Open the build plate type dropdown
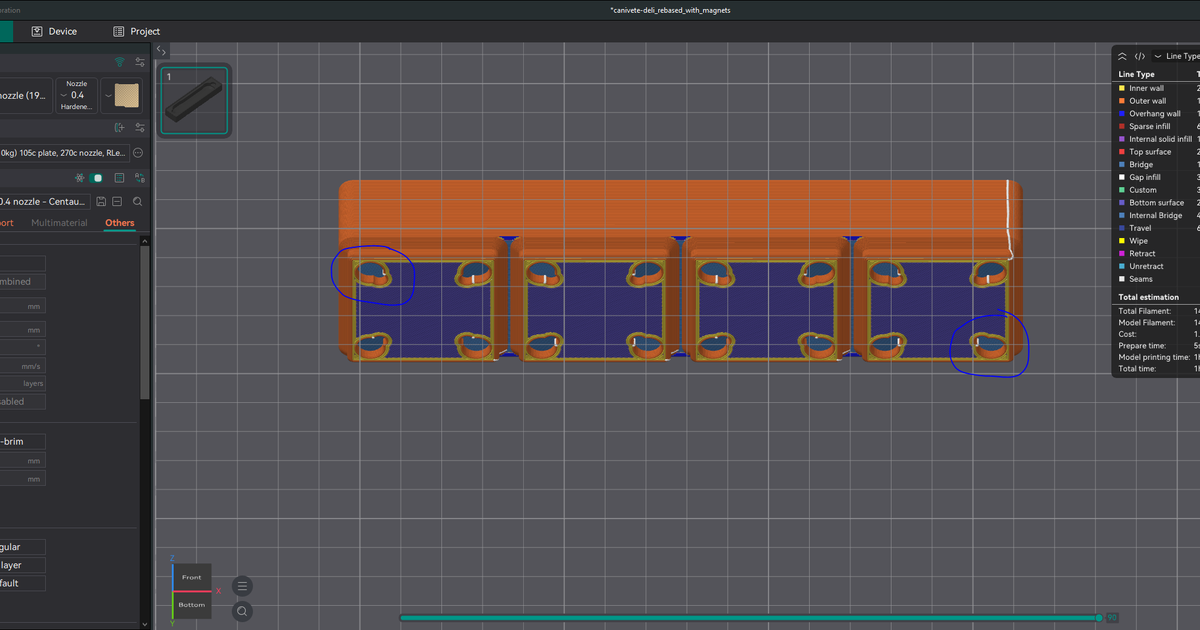The image size is (1200, 630). click(122, 96)
